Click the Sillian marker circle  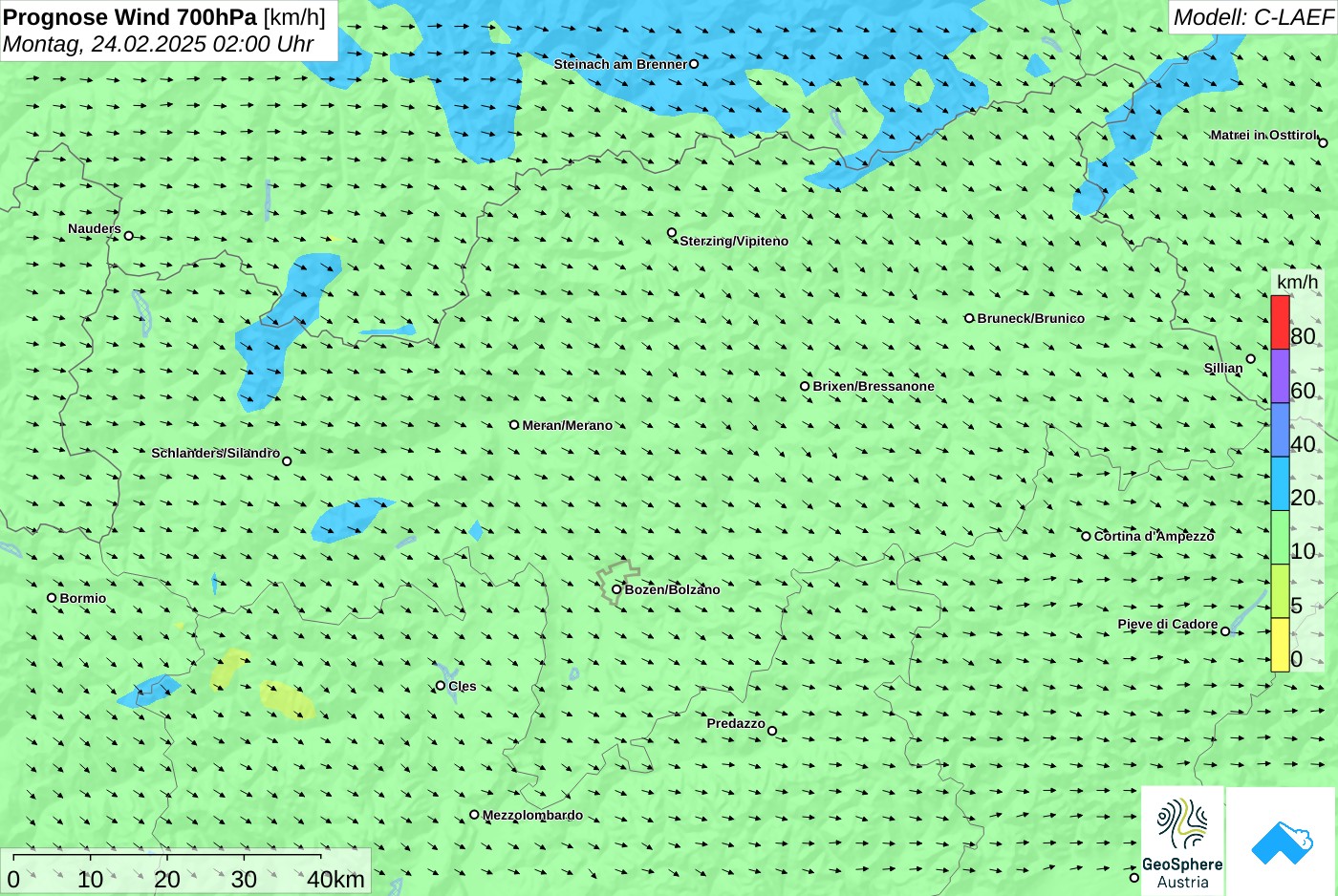coord(1251,359)
